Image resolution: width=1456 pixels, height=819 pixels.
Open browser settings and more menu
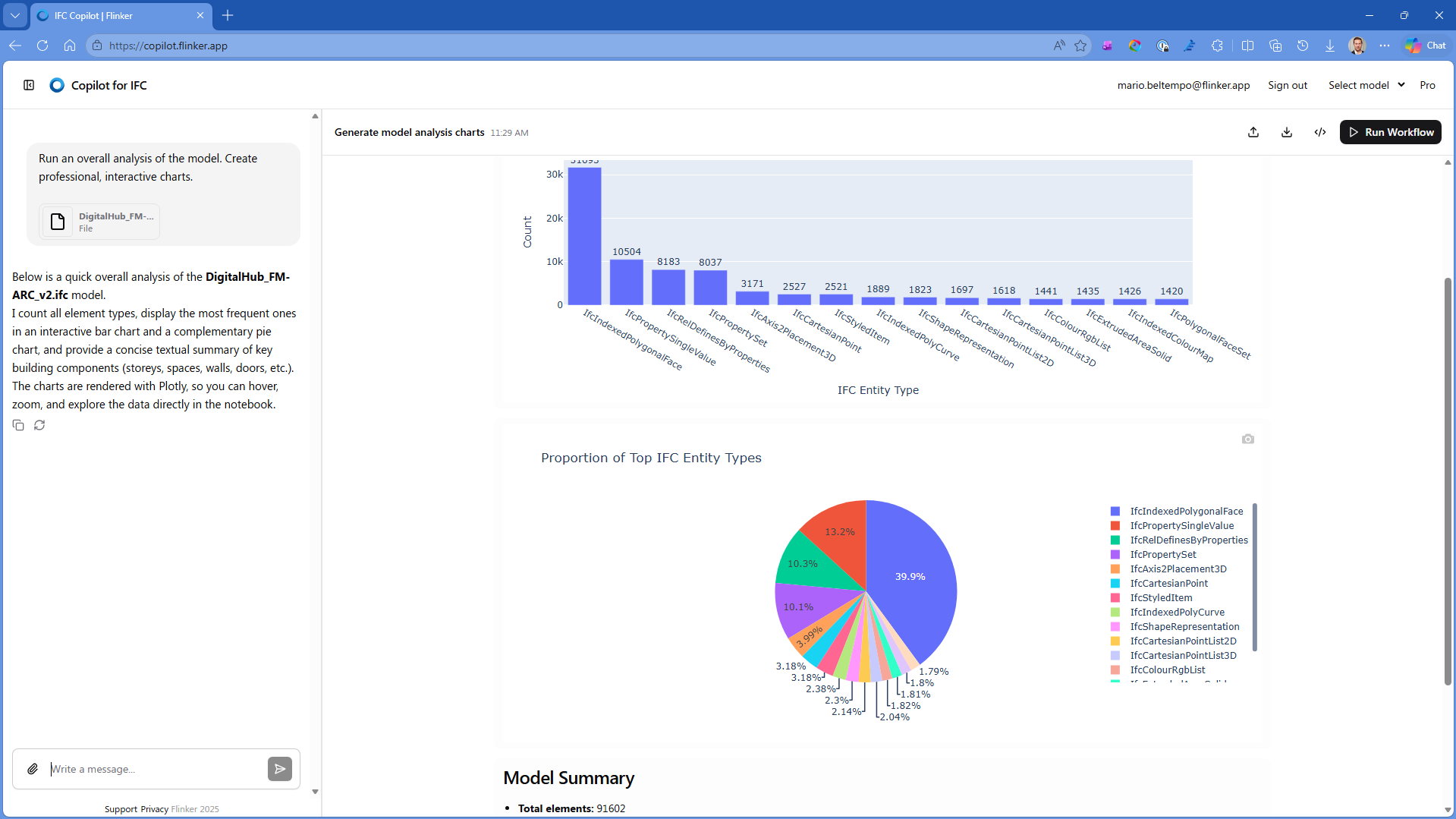1385,46
